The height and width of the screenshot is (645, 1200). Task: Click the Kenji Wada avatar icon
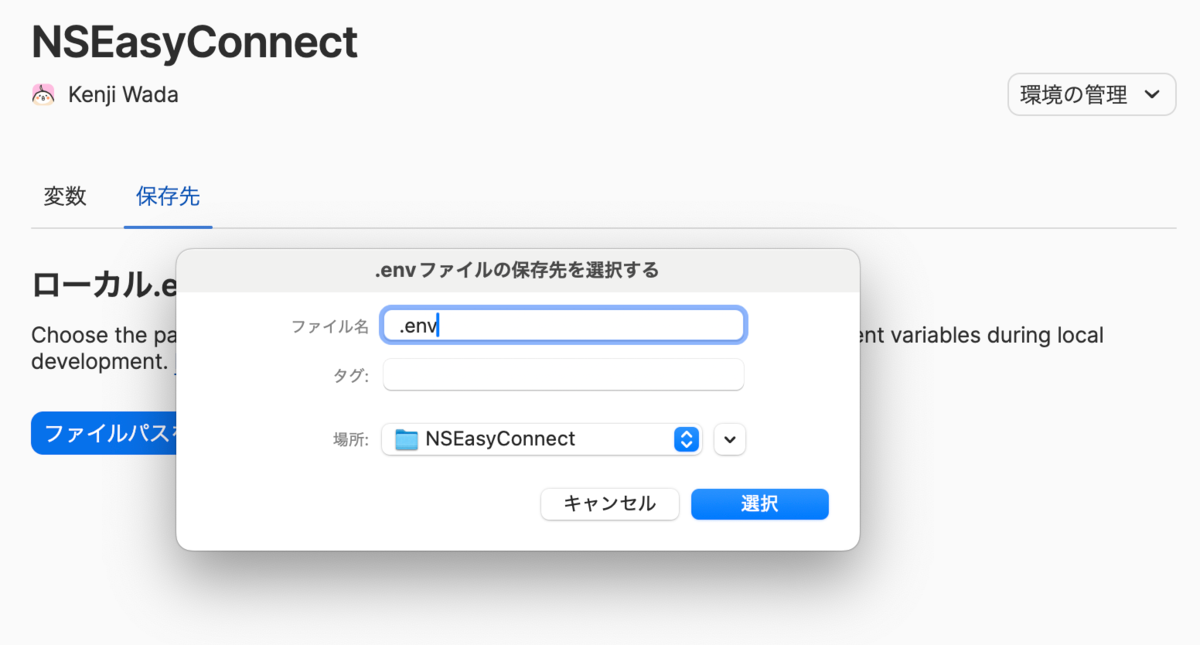coord(43,95)
